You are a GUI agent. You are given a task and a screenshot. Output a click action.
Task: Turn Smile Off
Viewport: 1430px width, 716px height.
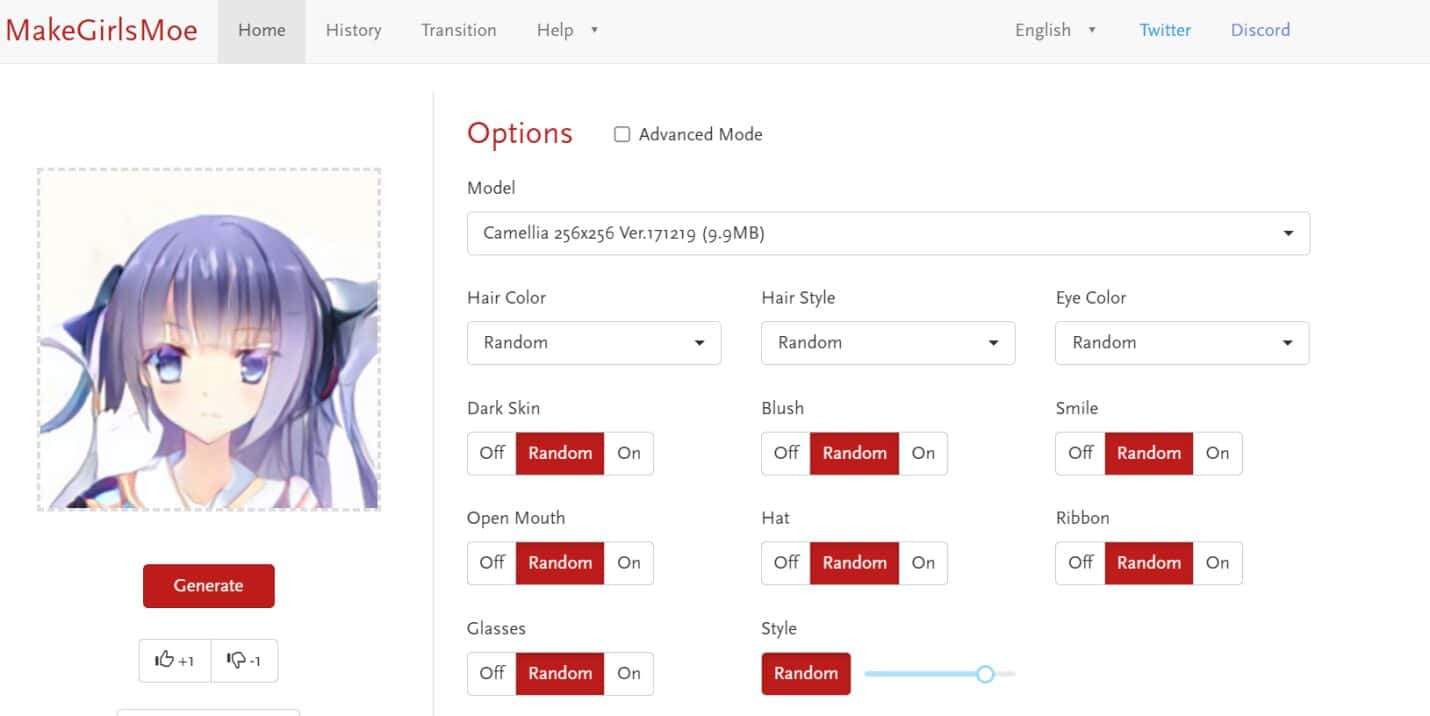pos(1080,453)
